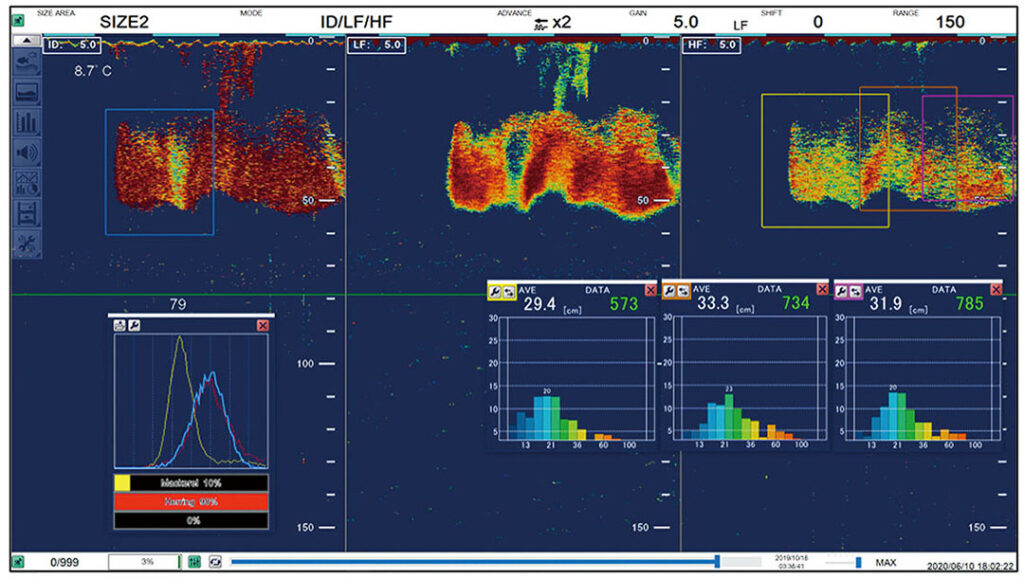Select the ID echogram gain label
This screenshot has height=578, width=1024.
tap(70, 45)
